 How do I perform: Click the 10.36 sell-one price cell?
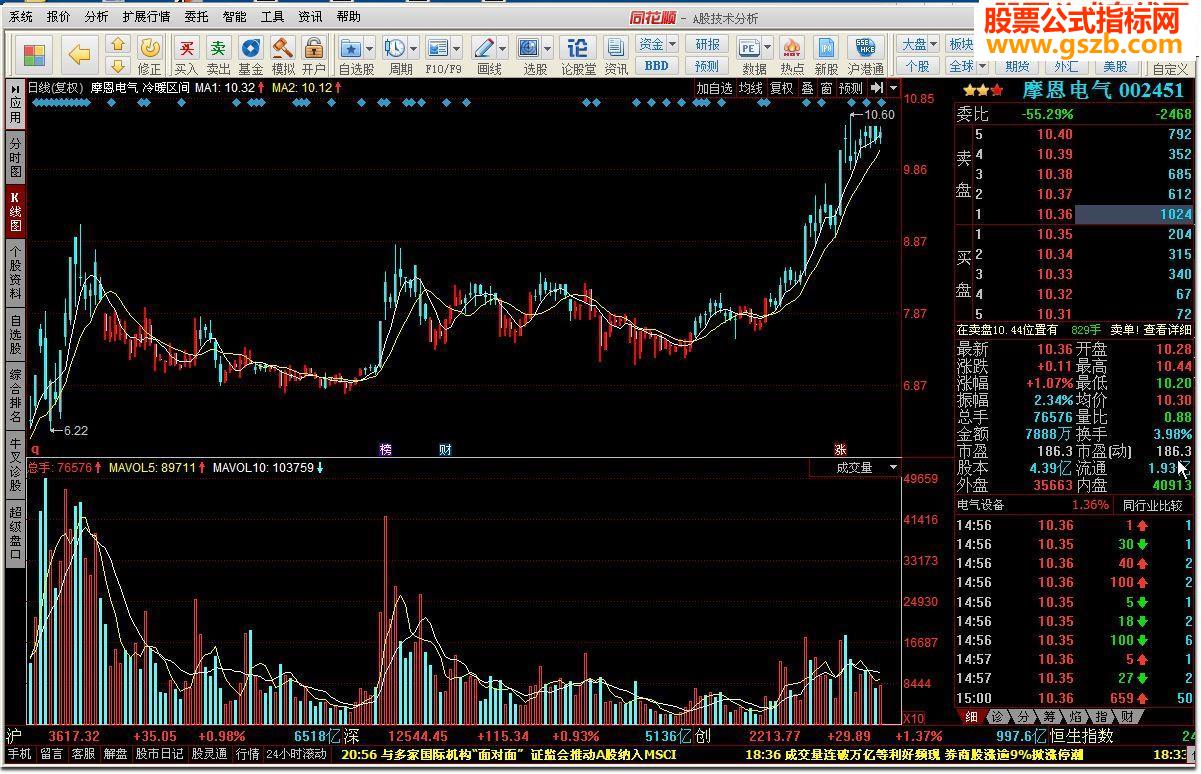click(x=1054, y=214)
